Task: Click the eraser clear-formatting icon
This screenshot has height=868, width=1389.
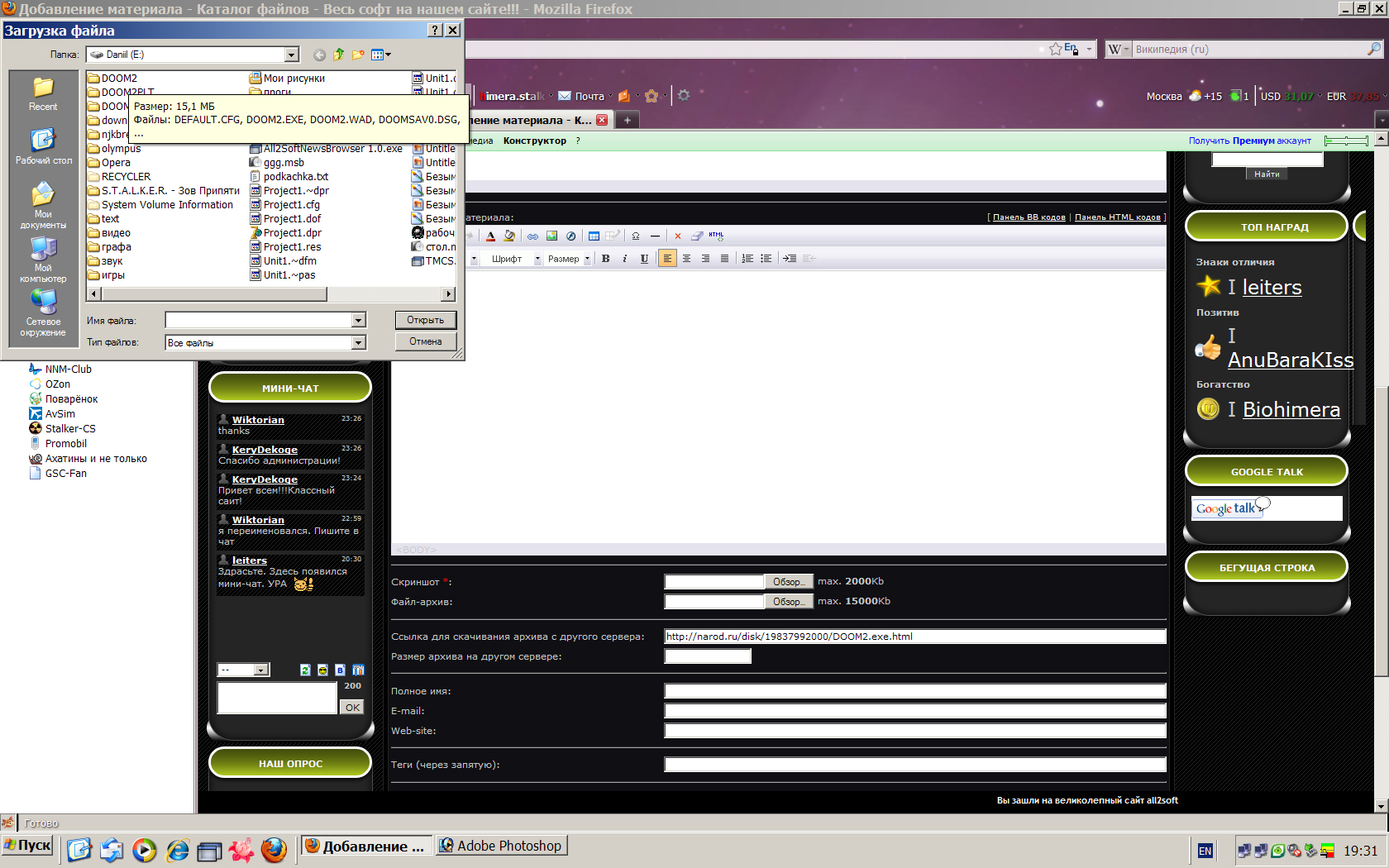Action: tap(697, 236)
